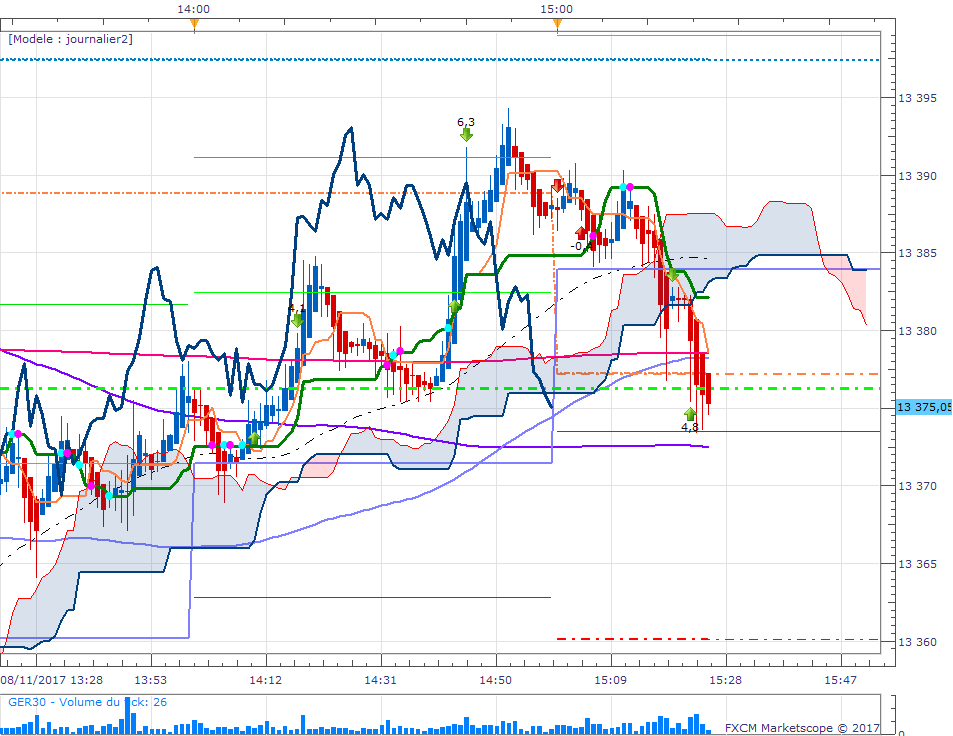953x736 pixels.
Task: Select the red down arrow trade marker after 15:00
Action: [x=557, y=186]
